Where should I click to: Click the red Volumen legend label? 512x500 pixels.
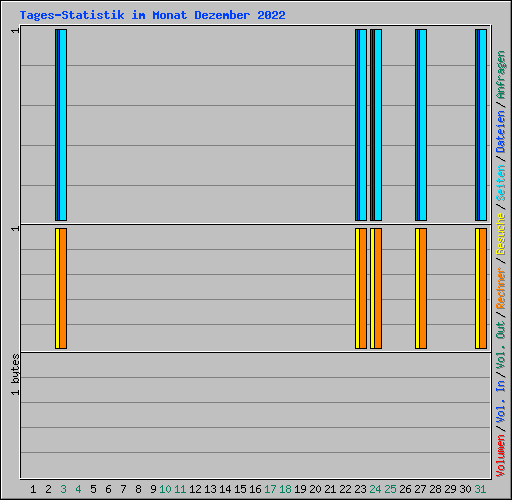pos(501,455)
